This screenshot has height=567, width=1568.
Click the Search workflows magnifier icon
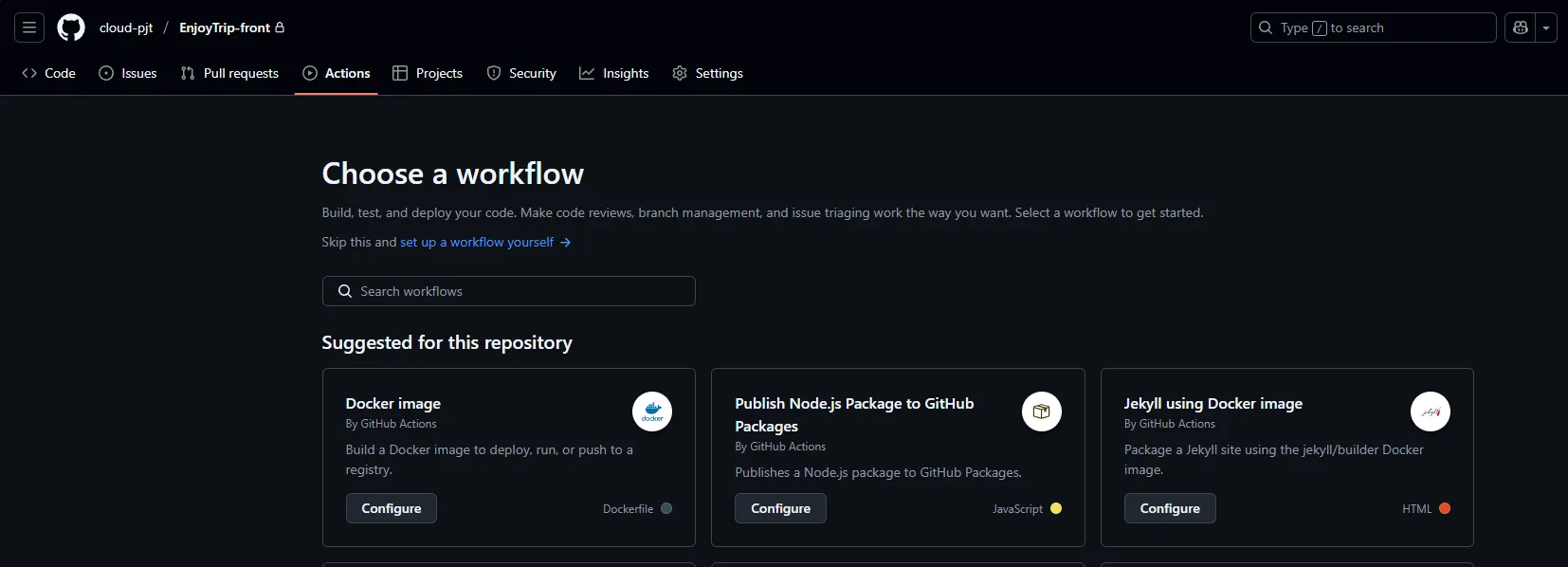tap(345, 291)
